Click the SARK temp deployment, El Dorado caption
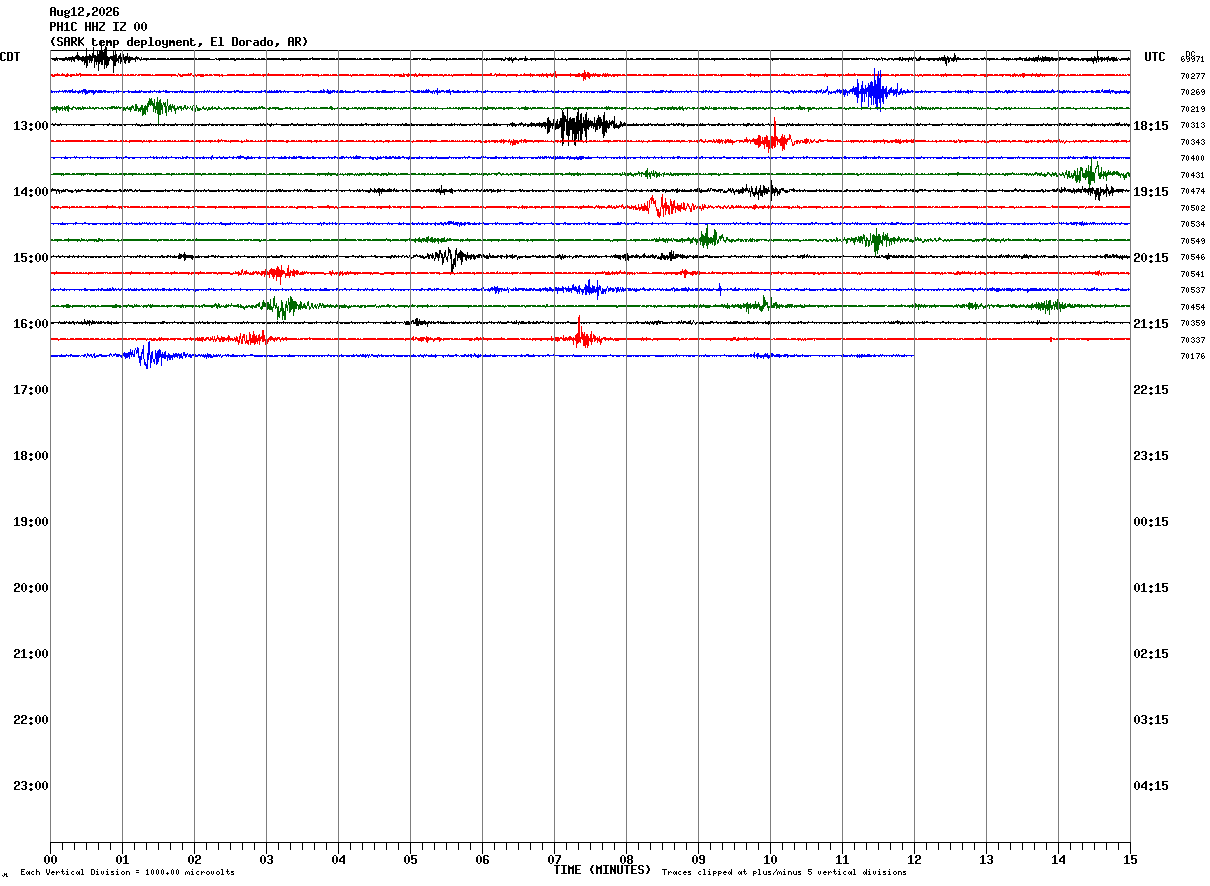Image resolution: width=1210 pixels, height=886 pixels. [179, 42]
